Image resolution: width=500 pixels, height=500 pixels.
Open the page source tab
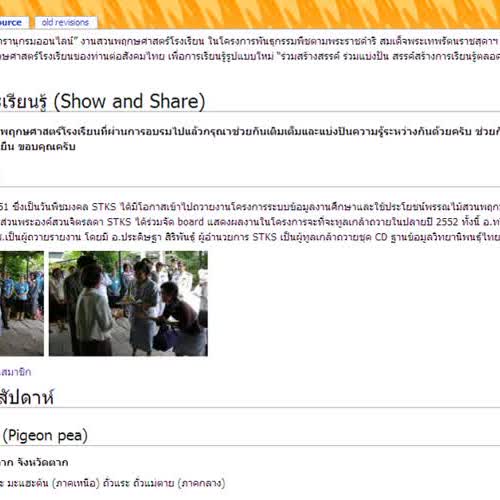13,22
